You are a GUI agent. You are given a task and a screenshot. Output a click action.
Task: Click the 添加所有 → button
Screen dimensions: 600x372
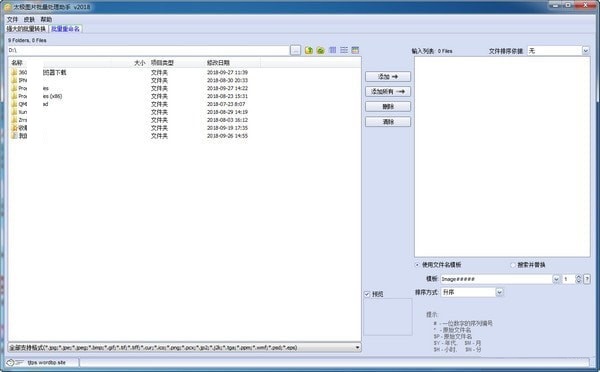[388, 91]
